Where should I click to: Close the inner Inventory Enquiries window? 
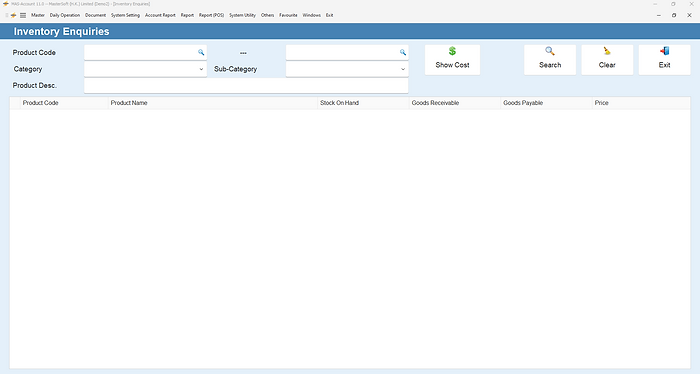coord(689,15)
